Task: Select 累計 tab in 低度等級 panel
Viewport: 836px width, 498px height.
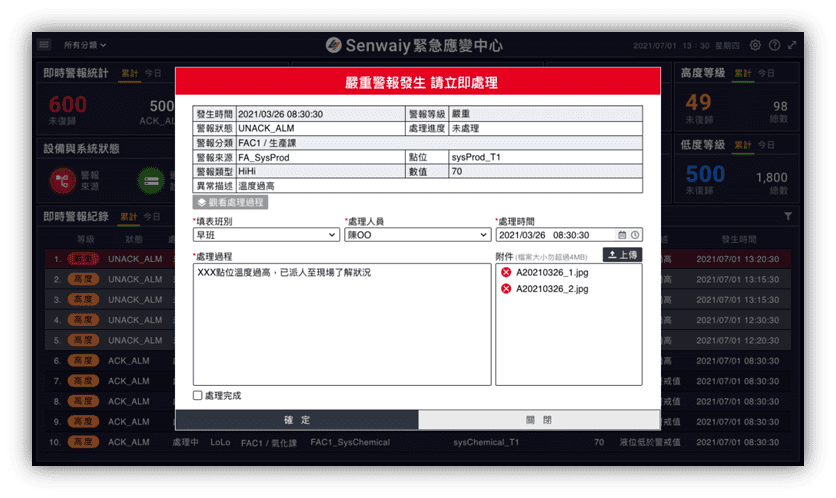Action: (x=743, y=145)
